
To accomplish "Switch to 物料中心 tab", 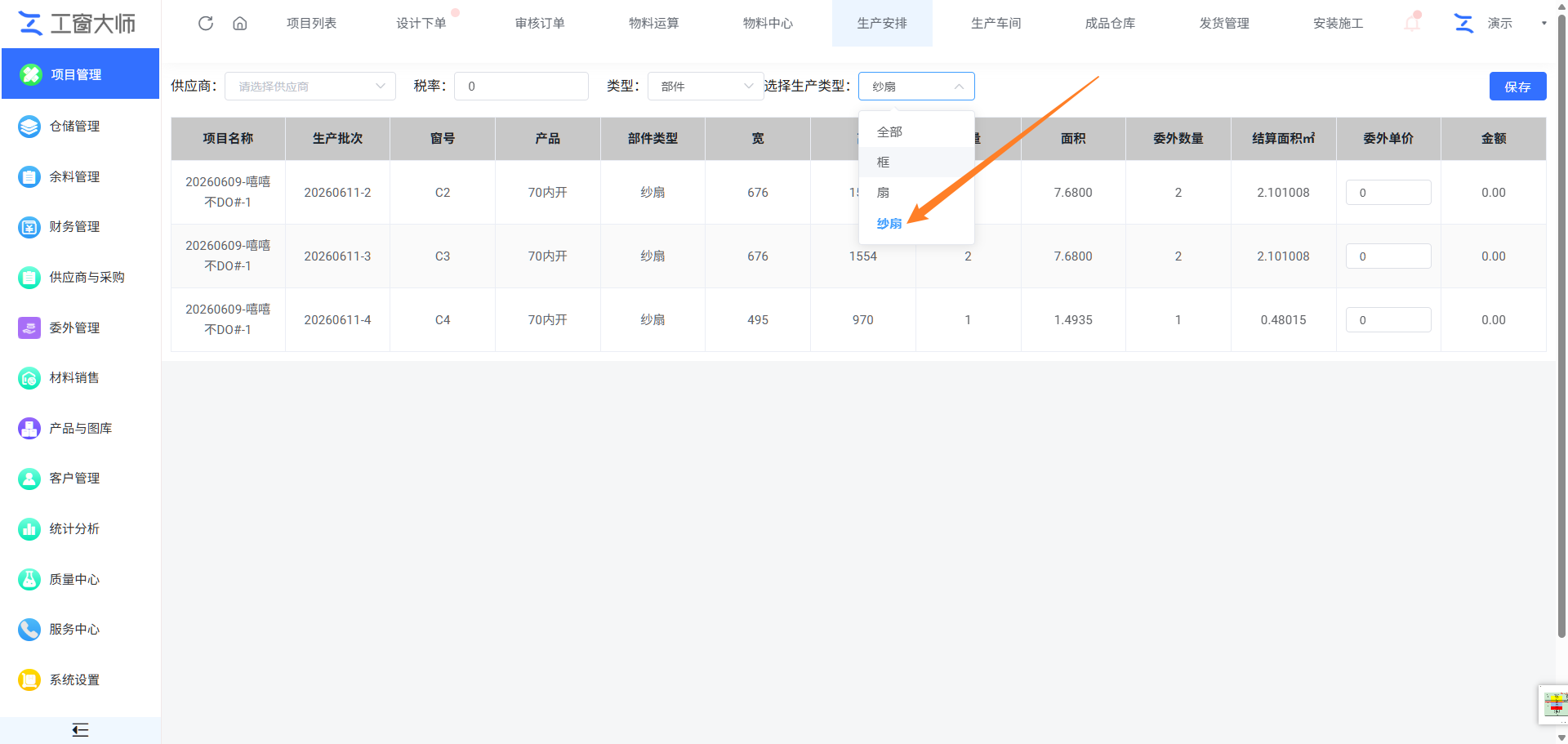I will click(768, 23).
